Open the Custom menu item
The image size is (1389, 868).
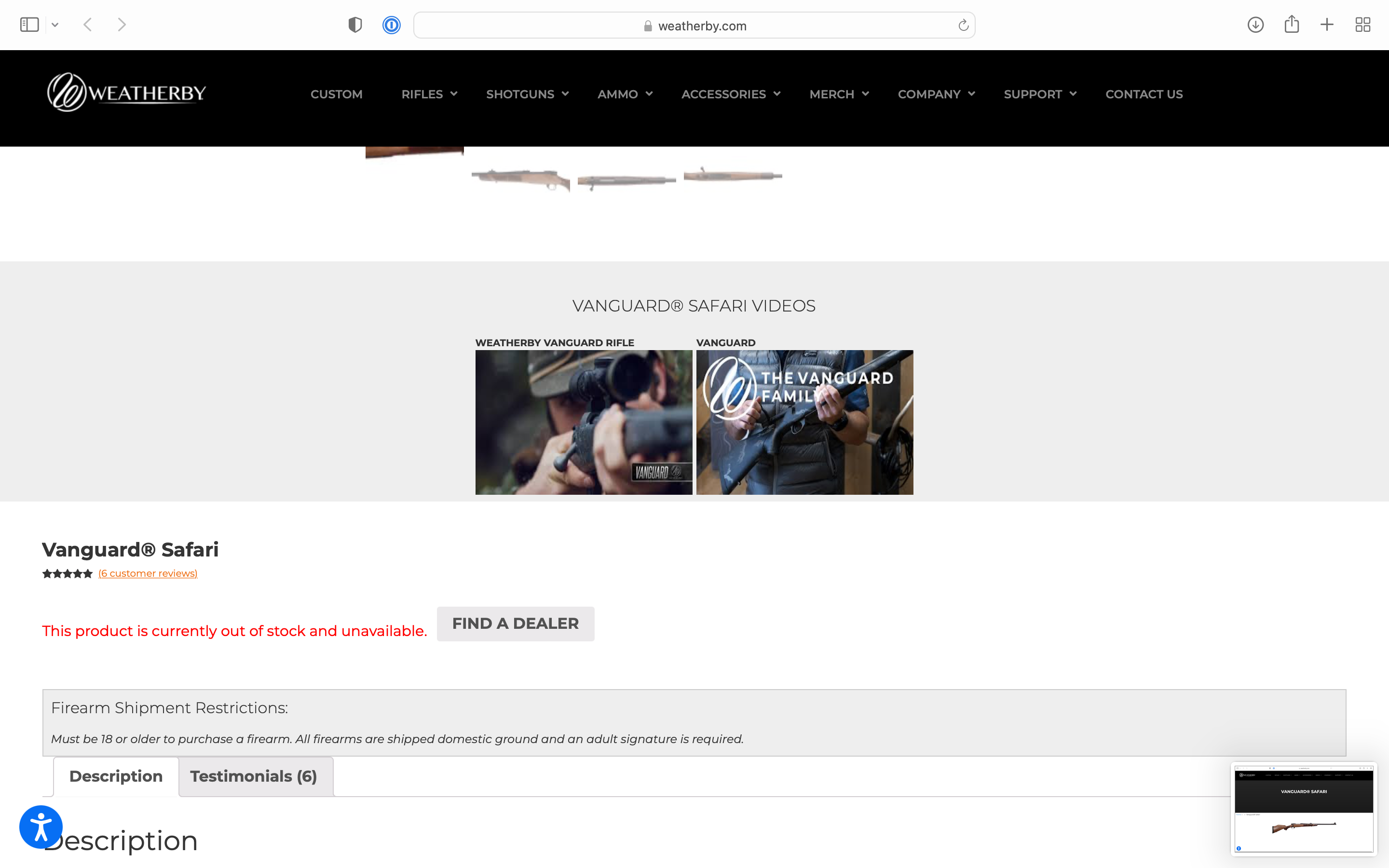(336, 94)
